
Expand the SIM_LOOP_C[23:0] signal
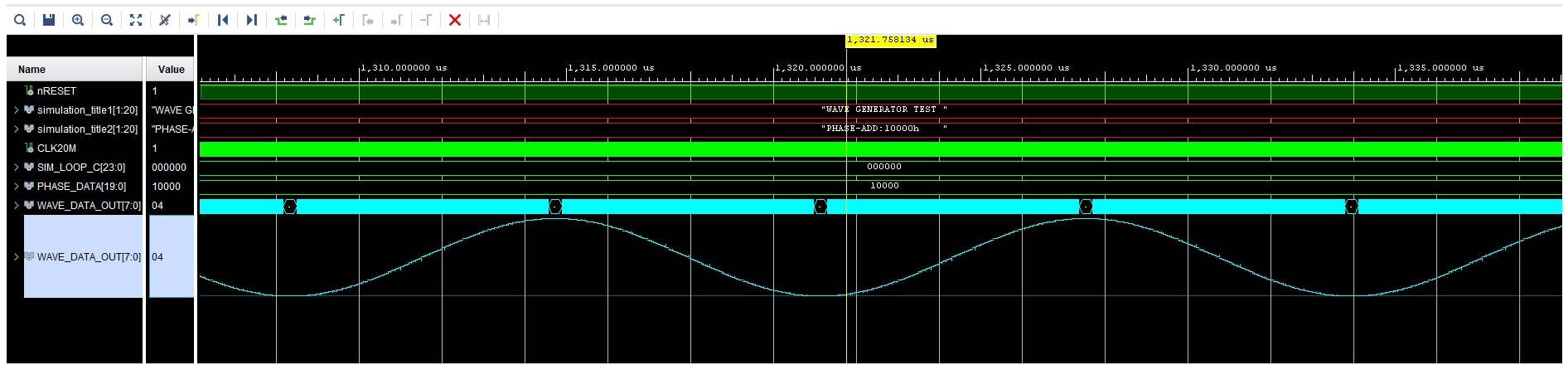tap(16, 168)
